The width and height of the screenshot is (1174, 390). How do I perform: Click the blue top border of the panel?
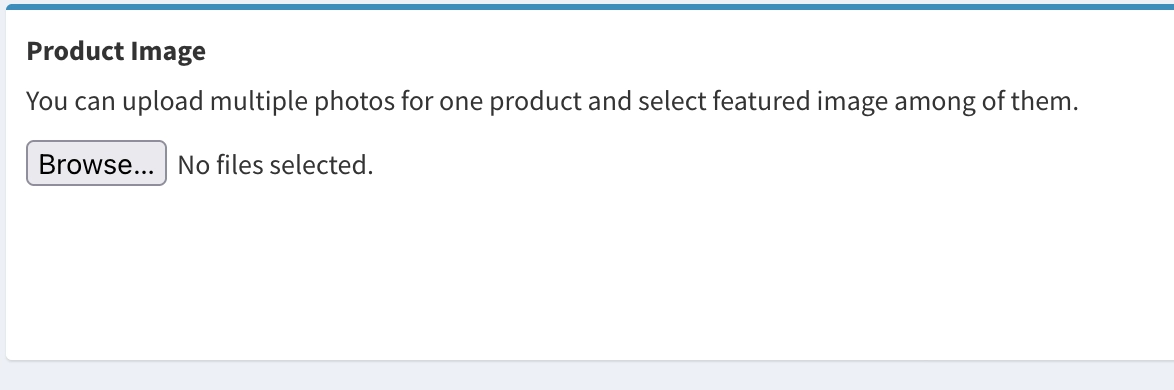click(590, 7)
